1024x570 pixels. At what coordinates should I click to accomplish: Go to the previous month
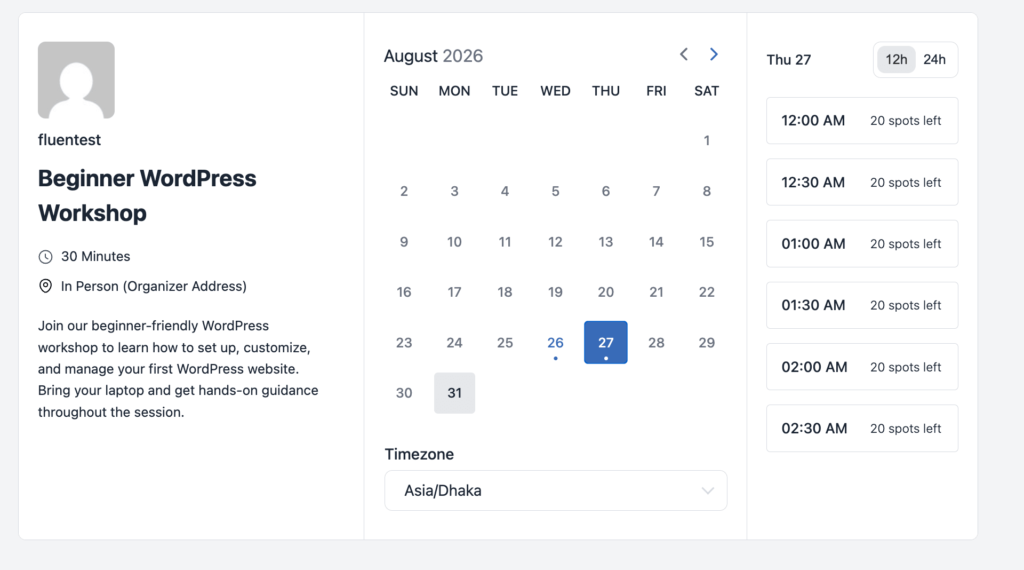coord(684,54)
